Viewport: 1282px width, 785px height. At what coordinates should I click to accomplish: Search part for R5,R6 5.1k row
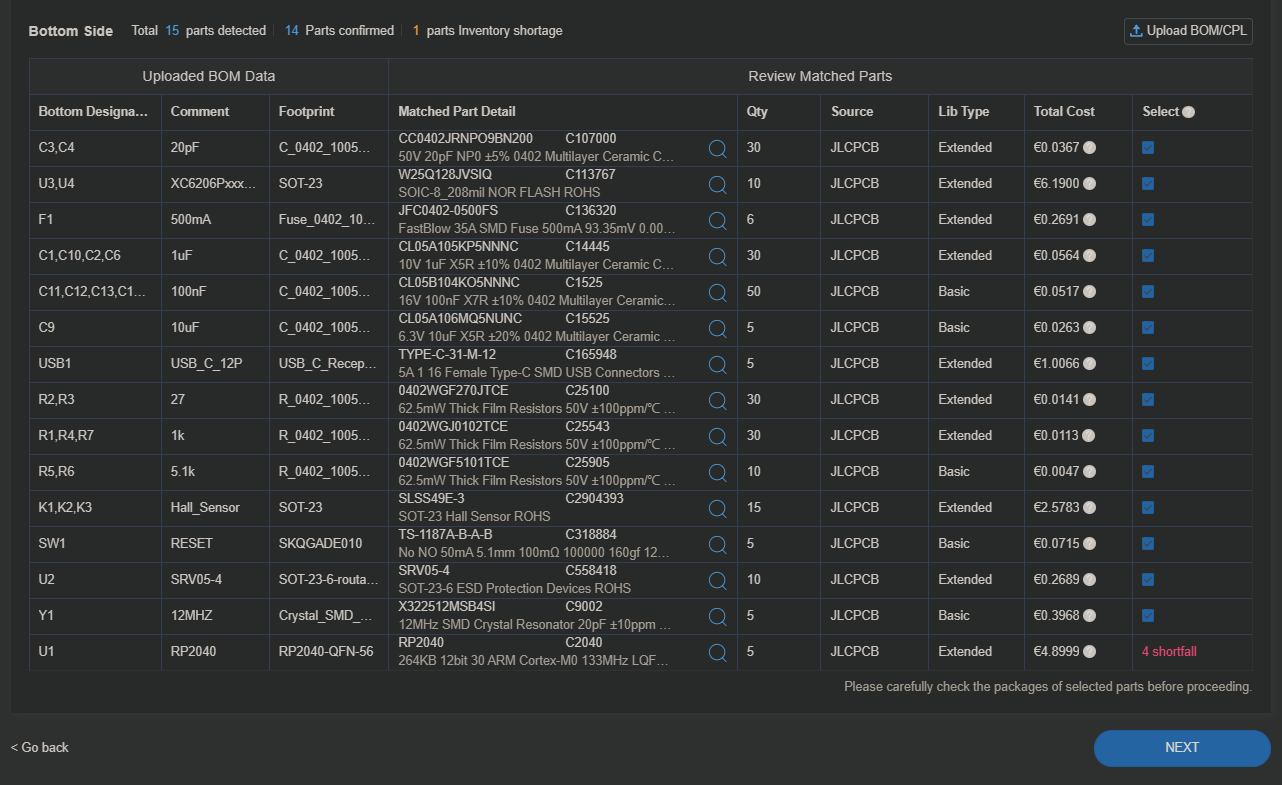(x=717, y=473)
